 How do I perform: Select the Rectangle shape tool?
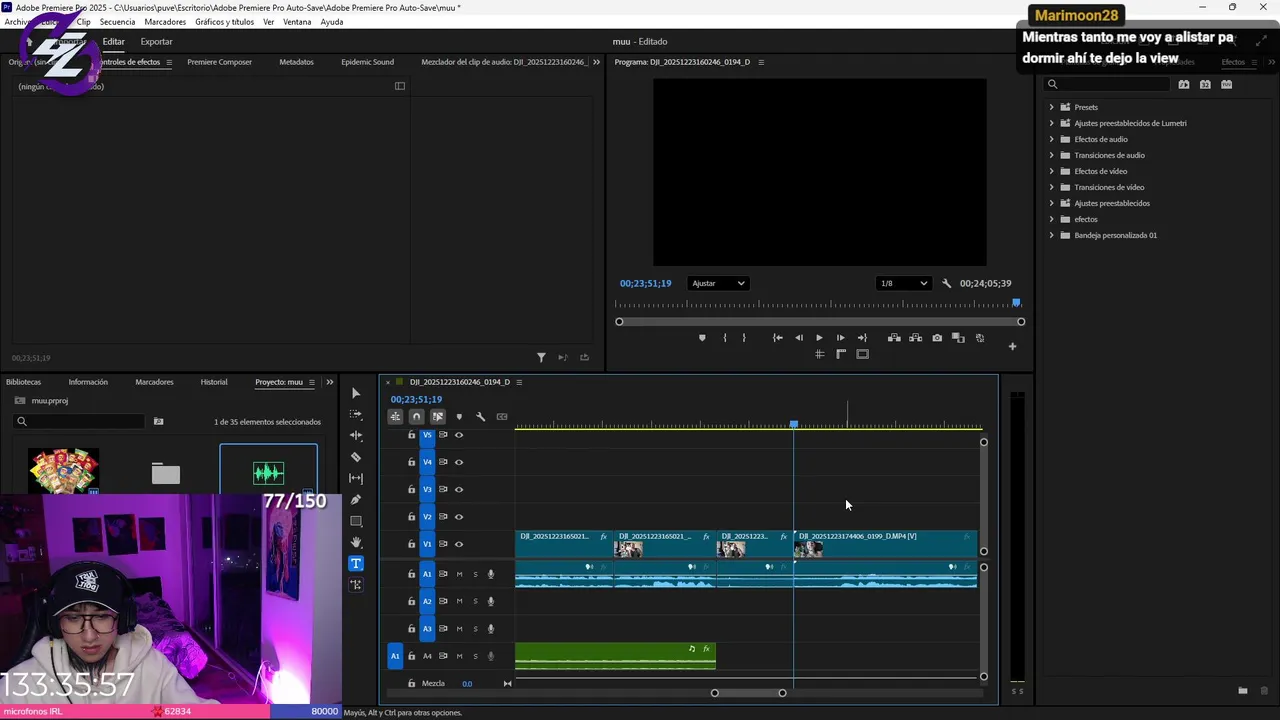point(356,521)
